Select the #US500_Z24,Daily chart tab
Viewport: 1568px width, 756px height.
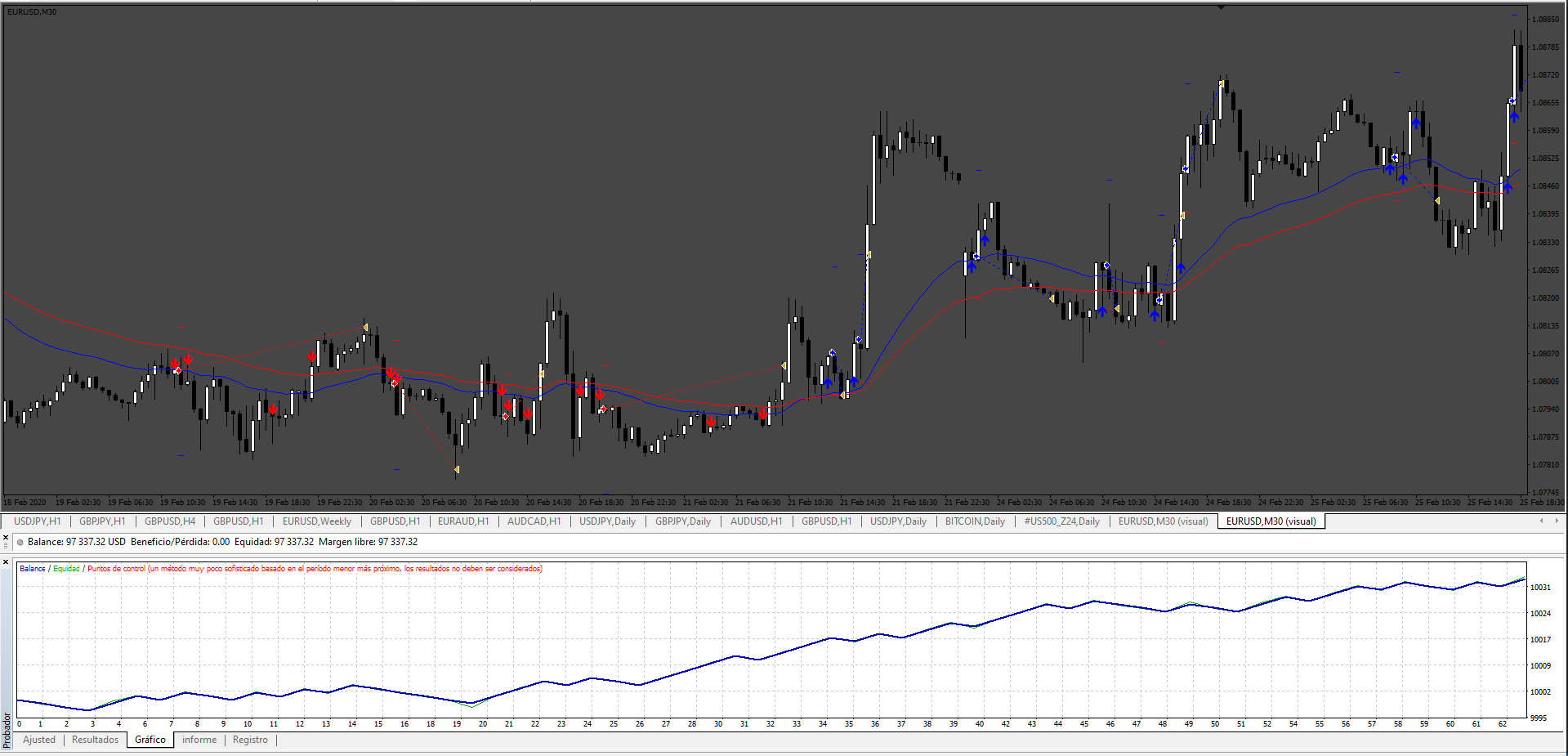[x=1062, y=521]
